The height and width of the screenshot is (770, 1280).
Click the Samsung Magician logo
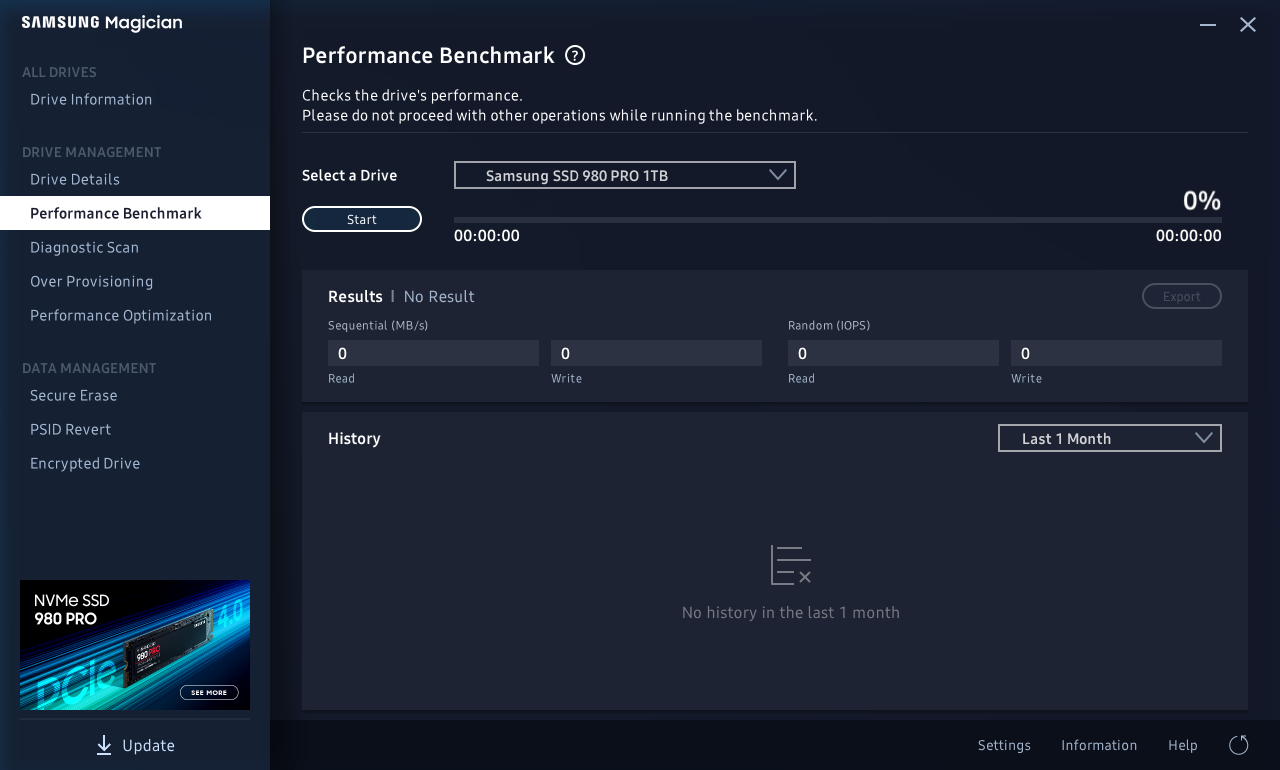[102, 23]
